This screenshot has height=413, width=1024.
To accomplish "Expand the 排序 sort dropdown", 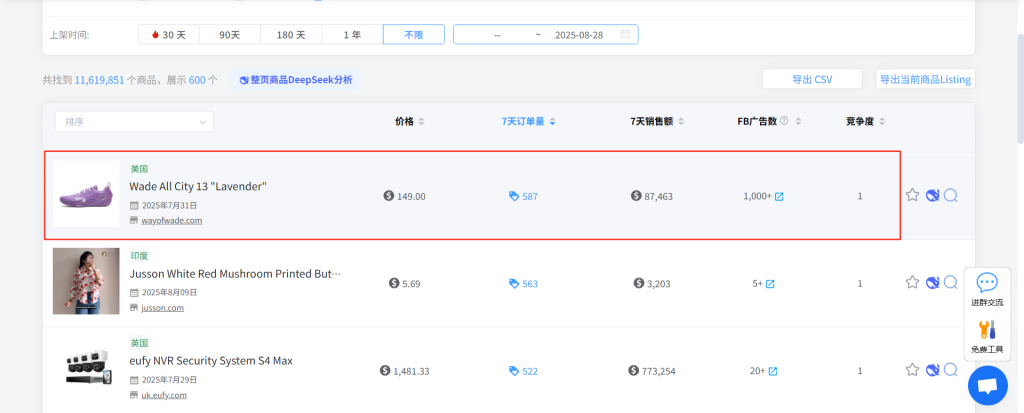I will click(x=134, y=122).
